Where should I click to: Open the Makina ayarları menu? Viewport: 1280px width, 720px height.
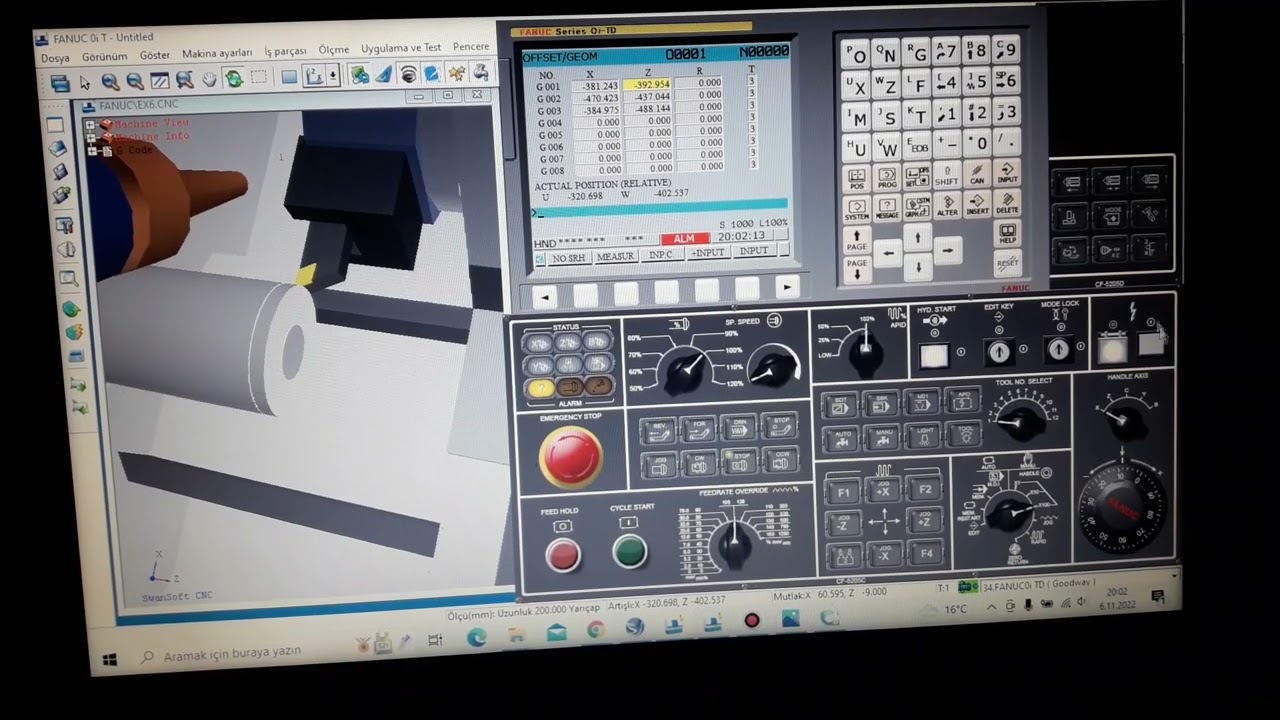[x=217, y=53]
